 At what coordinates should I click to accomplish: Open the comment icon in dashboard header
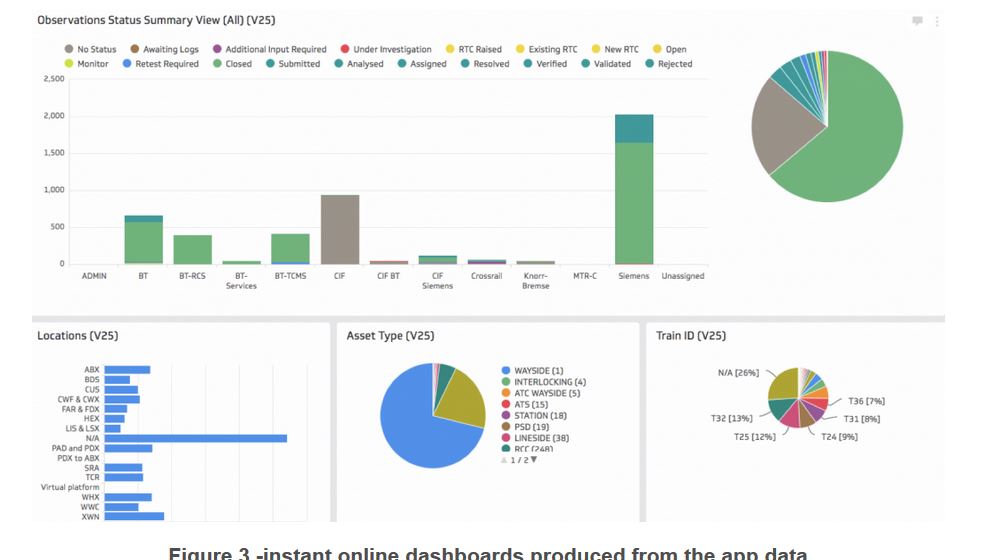(917, 21)
